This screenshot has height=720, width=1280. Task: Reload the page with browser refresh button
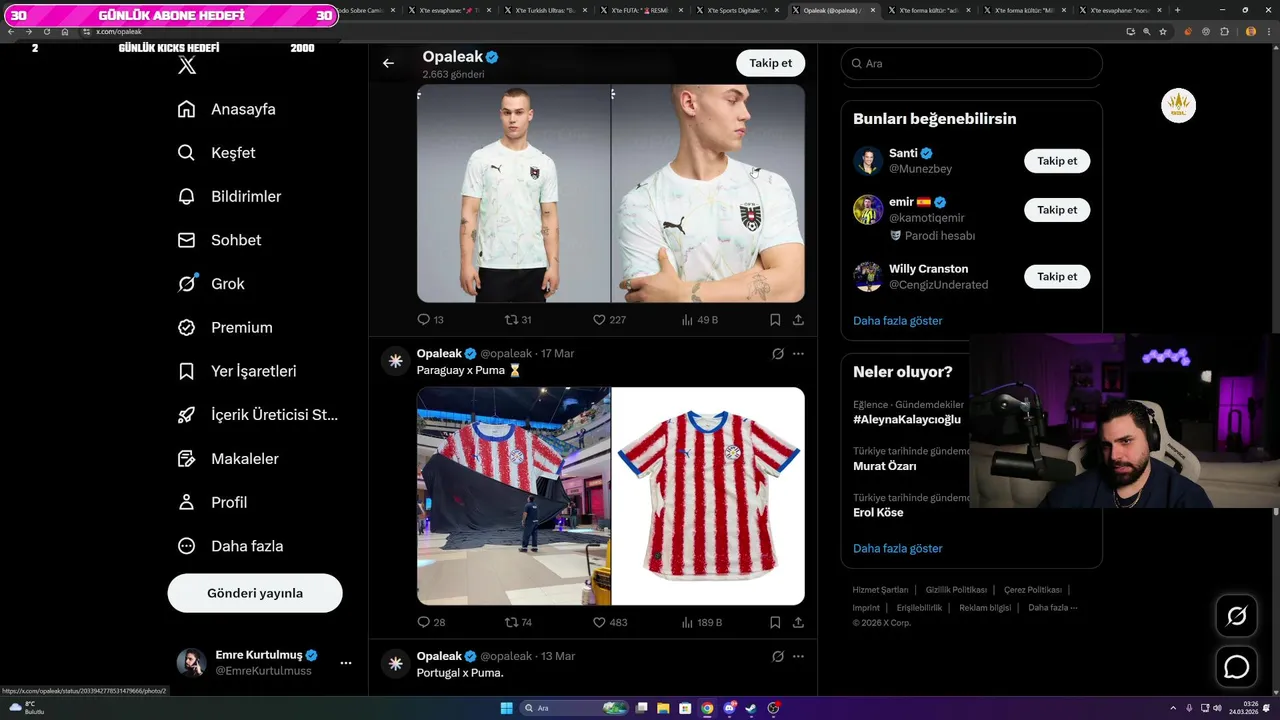(46, 32)
